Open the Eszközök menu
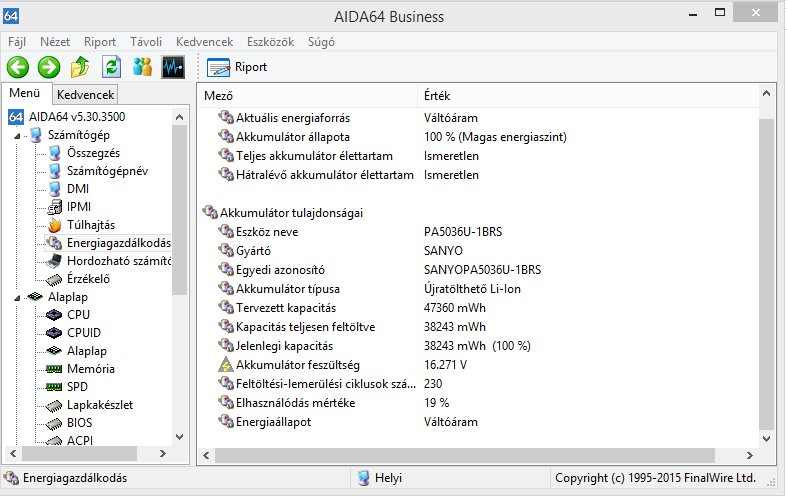Screen dimensions: 787x496 click(x=271, y=42)
